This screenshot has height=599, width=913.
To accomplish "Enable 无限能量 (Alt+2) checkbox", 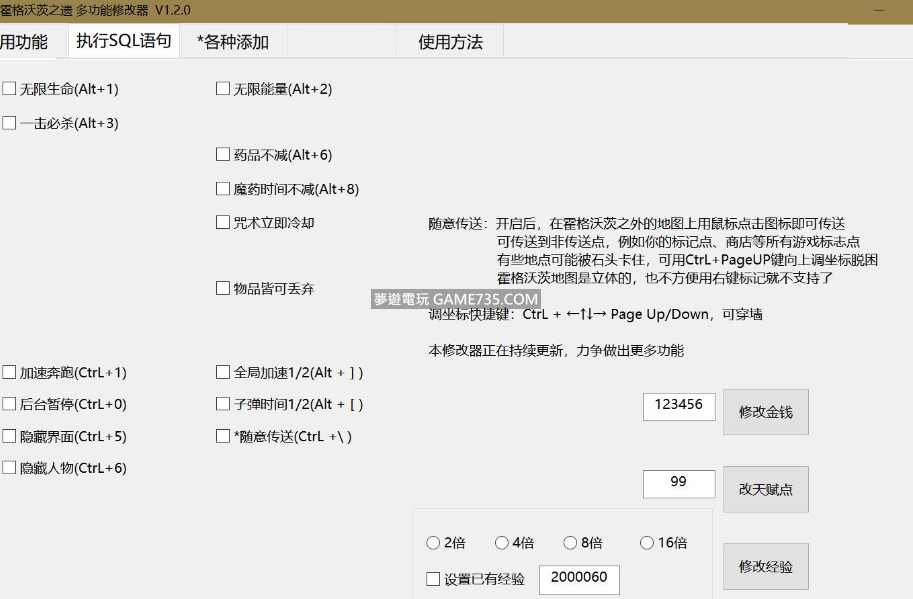I will pyautogui.click(x=223, y=89).
